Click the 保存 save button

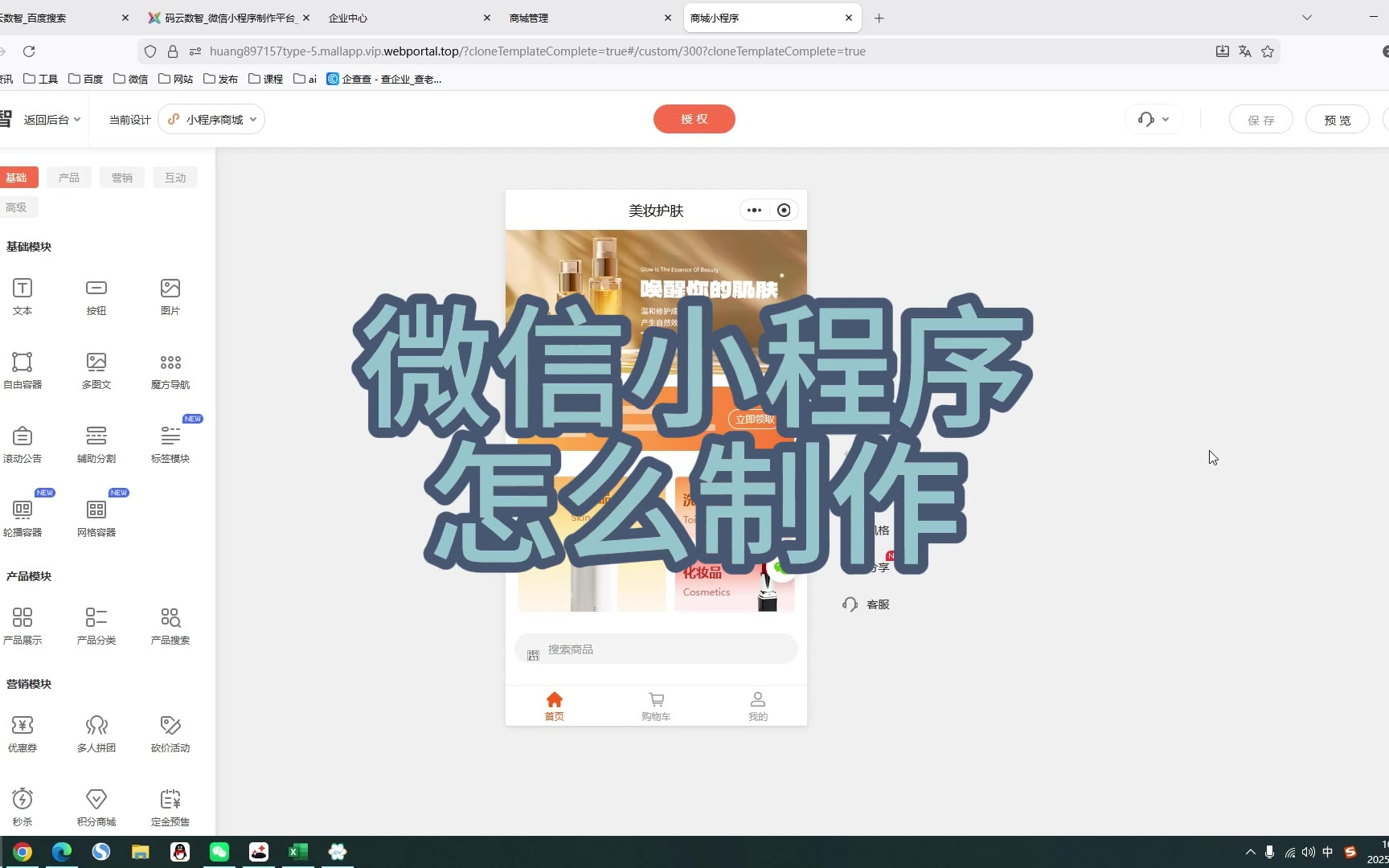point(1261,120)
